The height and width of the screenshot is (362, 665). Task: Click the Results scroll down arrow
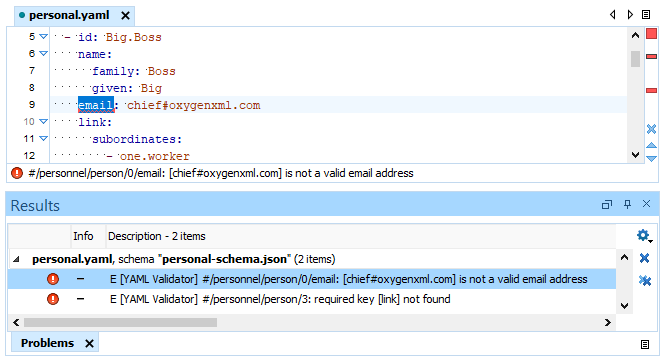tap(624, 306)
